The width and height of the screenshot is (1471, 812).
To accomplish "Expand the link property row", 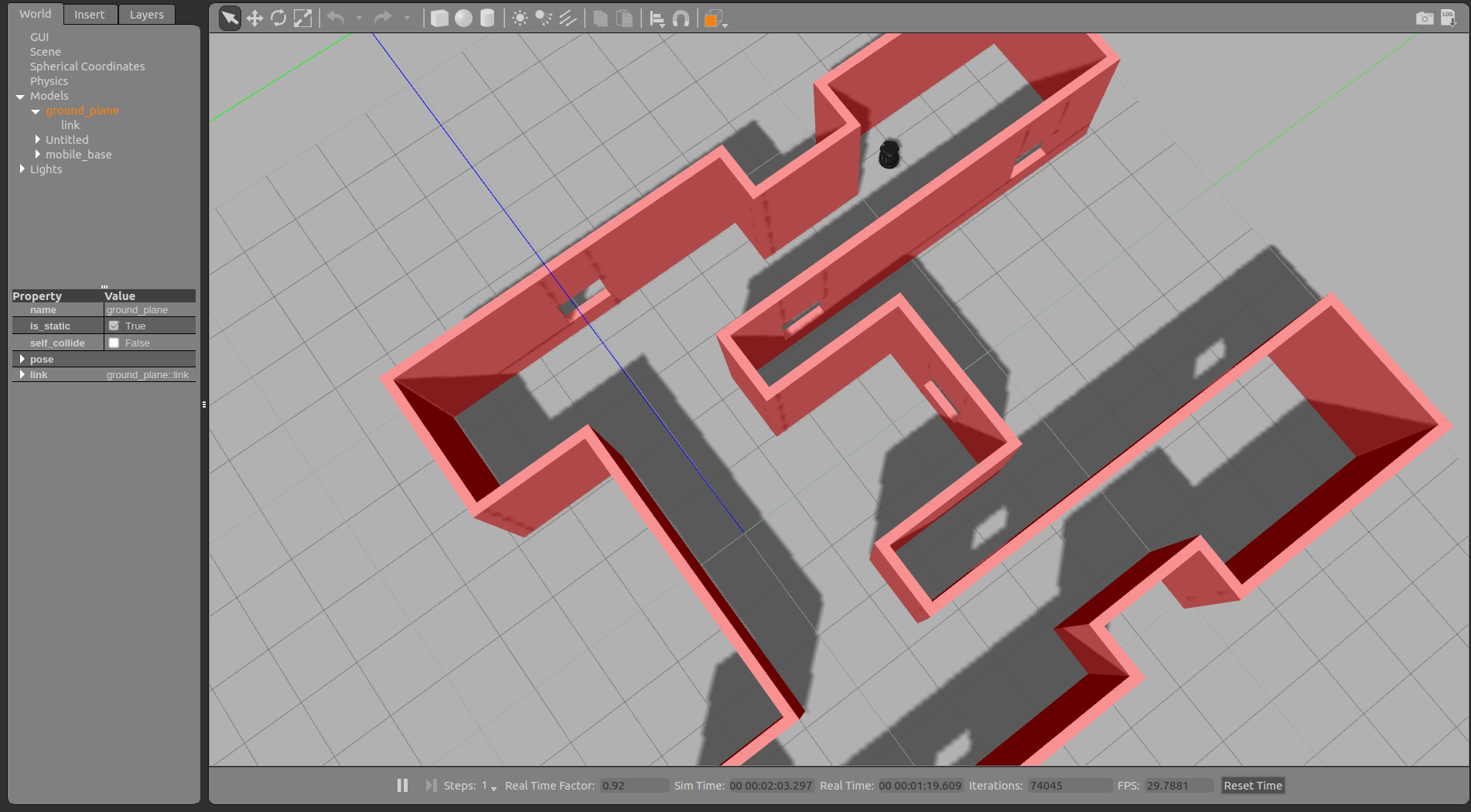I will click(x=22, y=375).
